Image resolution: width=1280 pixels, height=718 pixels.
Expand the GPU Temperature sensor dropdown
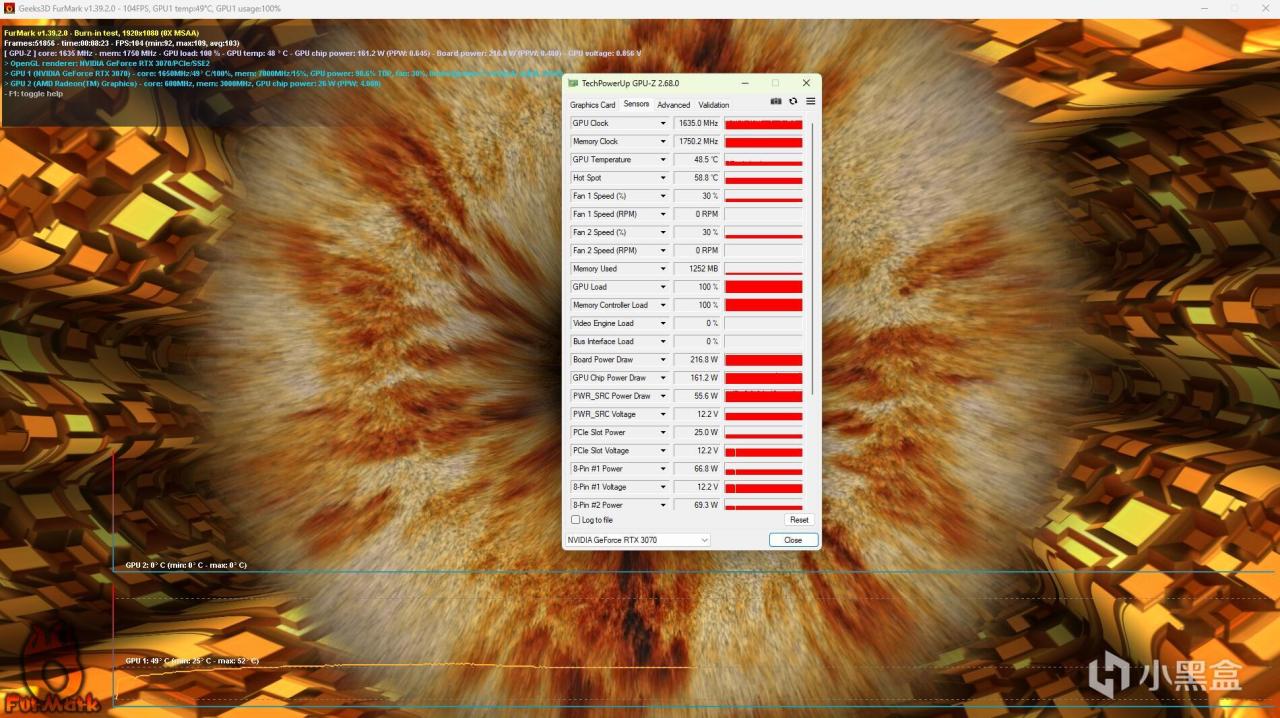662,160
